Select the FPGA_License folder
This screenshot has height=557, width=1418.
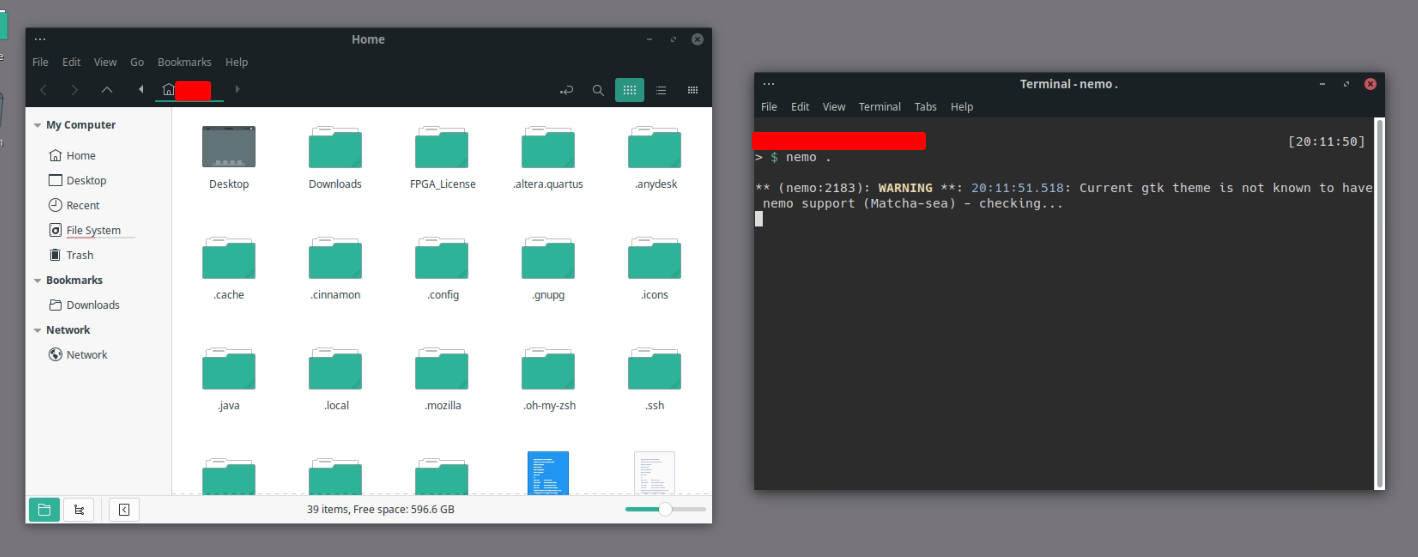pos(442,147)
